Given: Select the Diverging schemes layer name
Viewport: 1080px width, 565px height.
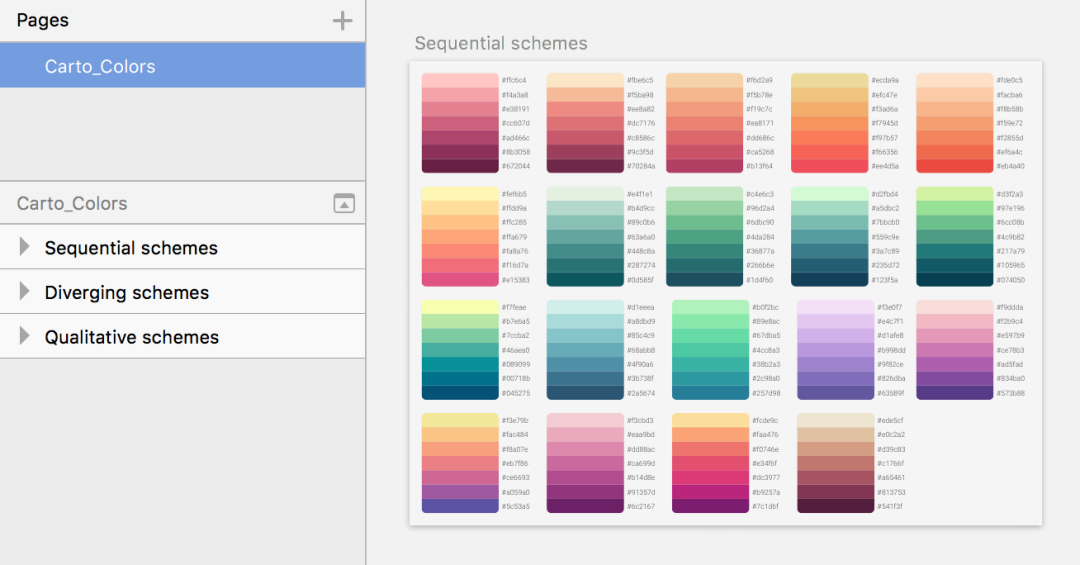Looking at the screenshot, I should pos(127,293).
